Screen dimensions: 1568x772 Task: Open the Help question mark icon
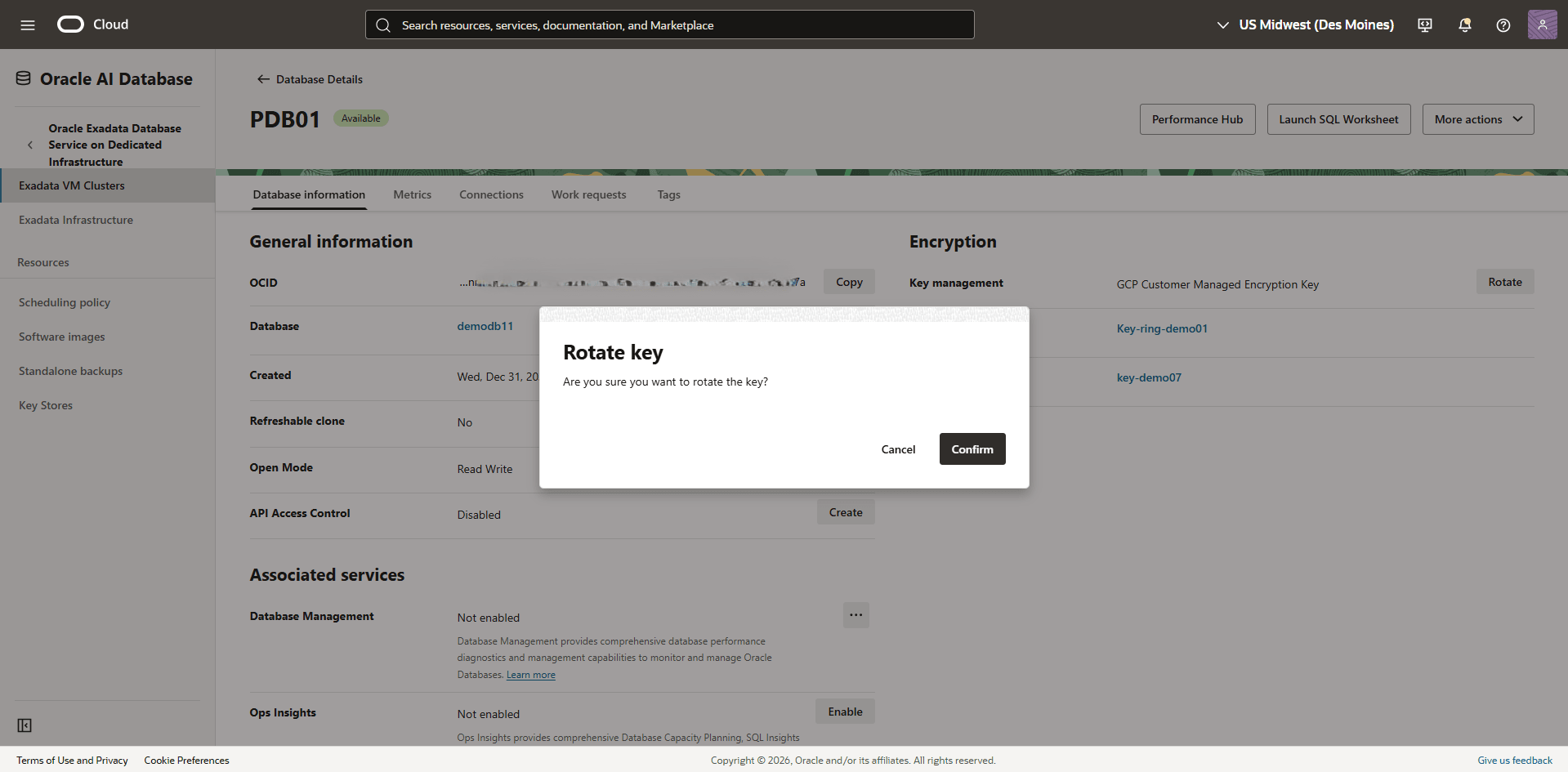[1503, 25]
